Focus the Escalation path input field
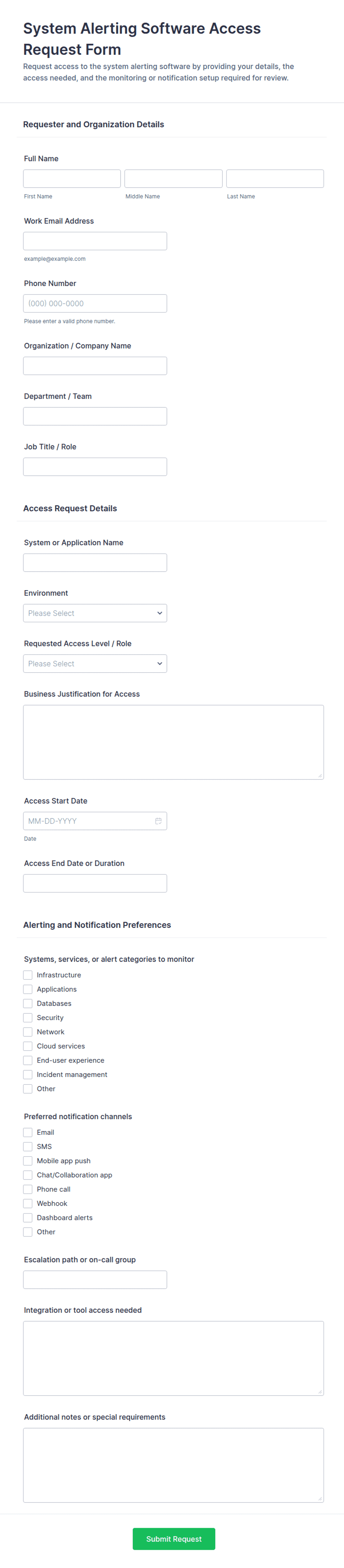This screenshot has height=1568, width=344. pos(95,1279)
